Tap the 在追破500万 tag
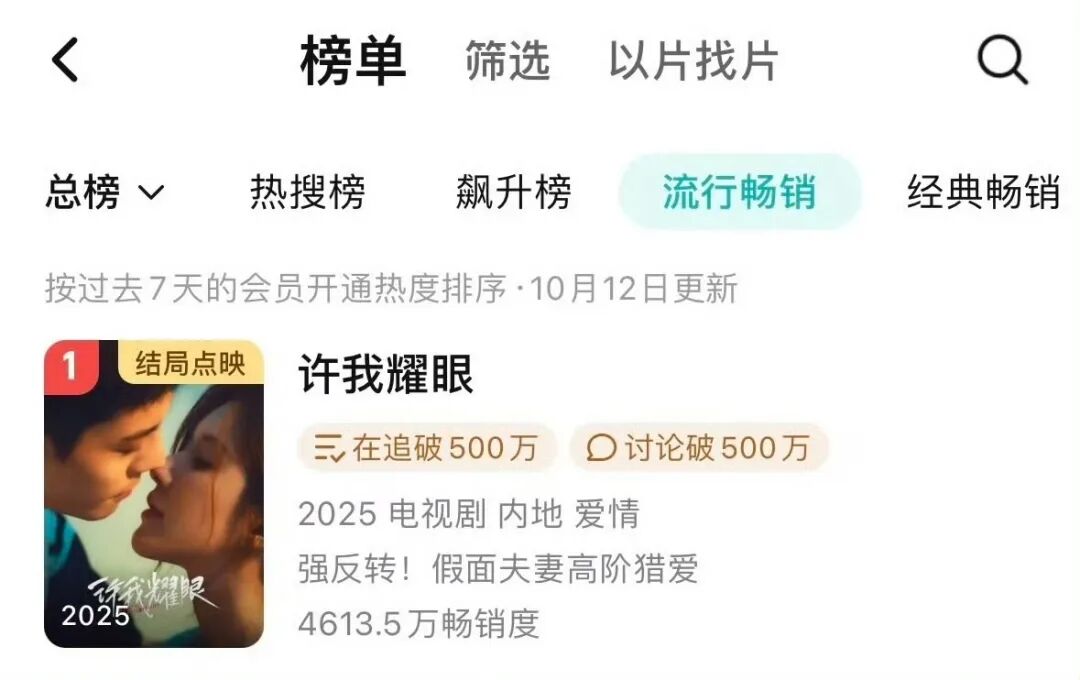This screenshot has height=680, width=1080. click(x=427, y=448)
